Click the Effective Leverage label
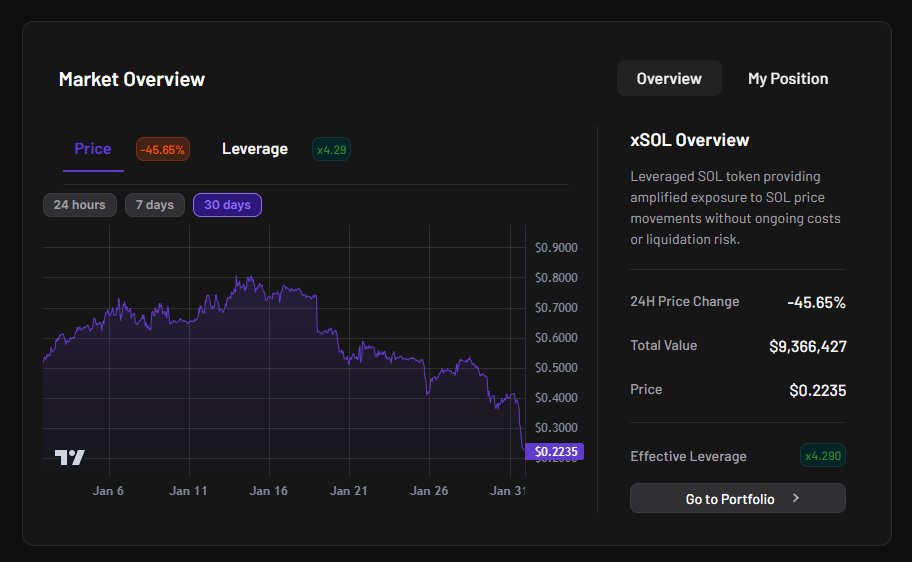The width and height of the screenshot is (912, 562). point(689,457)
